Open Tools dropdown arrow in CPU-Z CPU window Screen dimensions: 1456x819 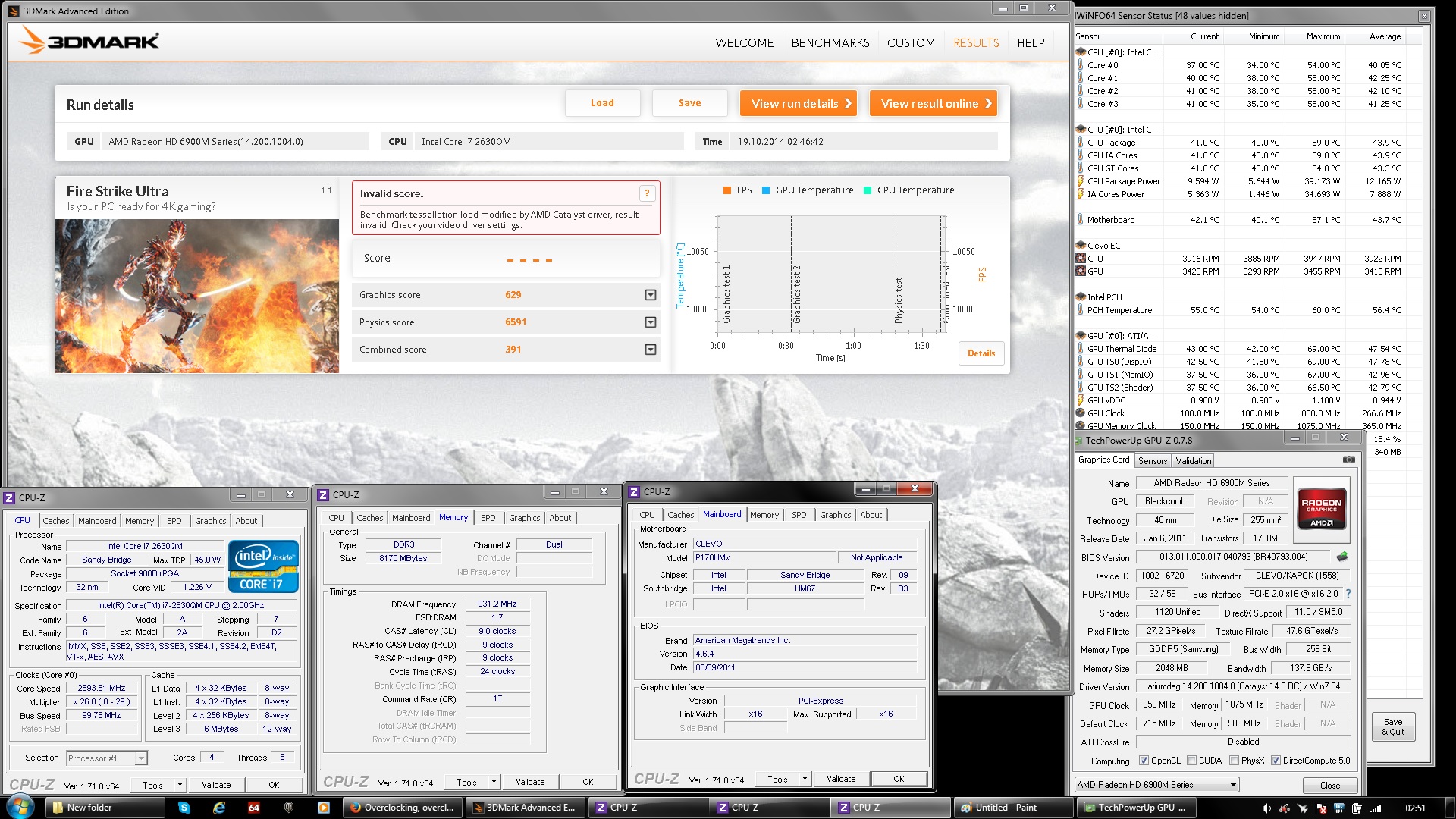(180, 785)
